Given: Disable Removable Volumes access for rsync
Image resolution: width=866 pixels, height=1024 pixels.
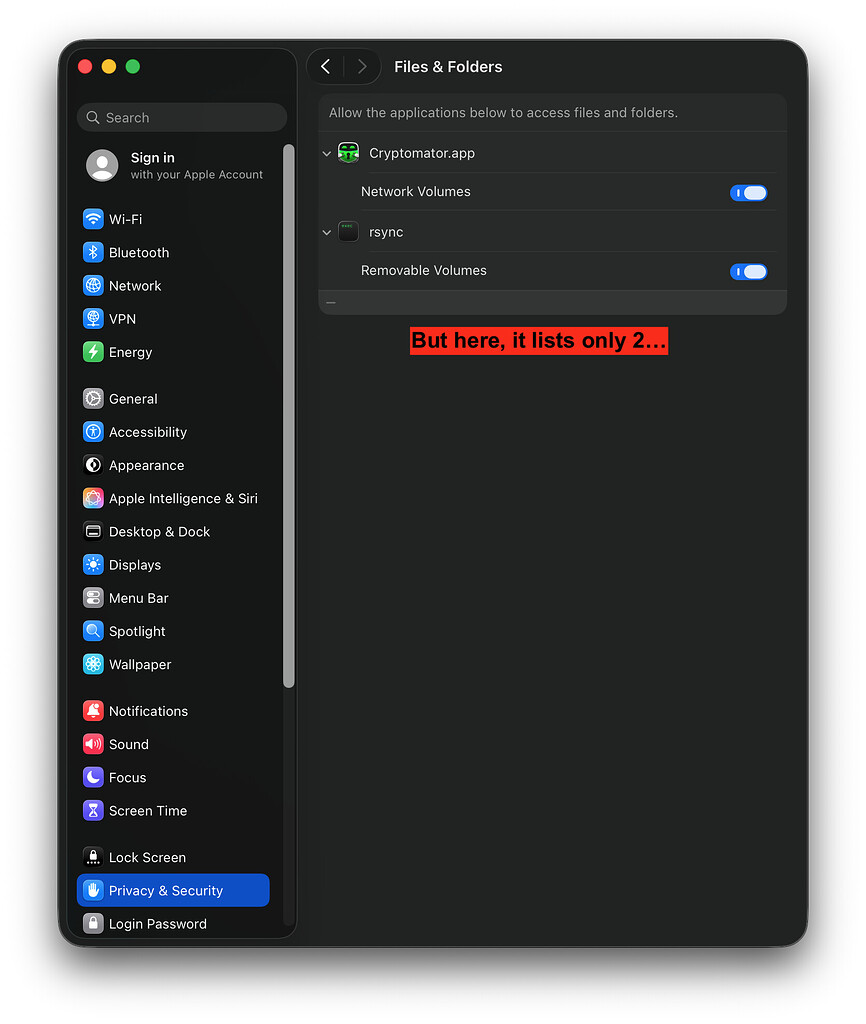Looking at the screenshot, I should point(748,272).
